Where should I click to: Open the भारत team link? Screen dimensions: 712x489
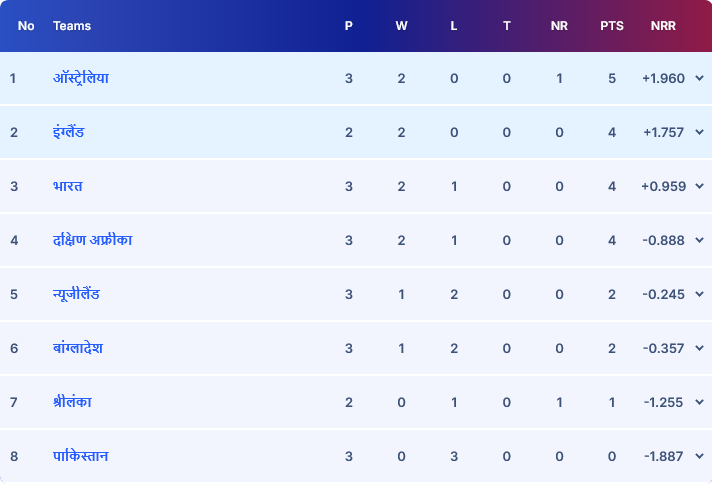[x=68, y=186]
